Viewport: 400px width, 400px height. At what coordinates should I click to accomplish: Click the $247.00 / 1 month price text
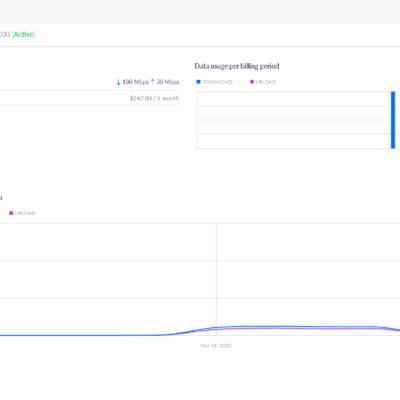[x=154, y=98]
